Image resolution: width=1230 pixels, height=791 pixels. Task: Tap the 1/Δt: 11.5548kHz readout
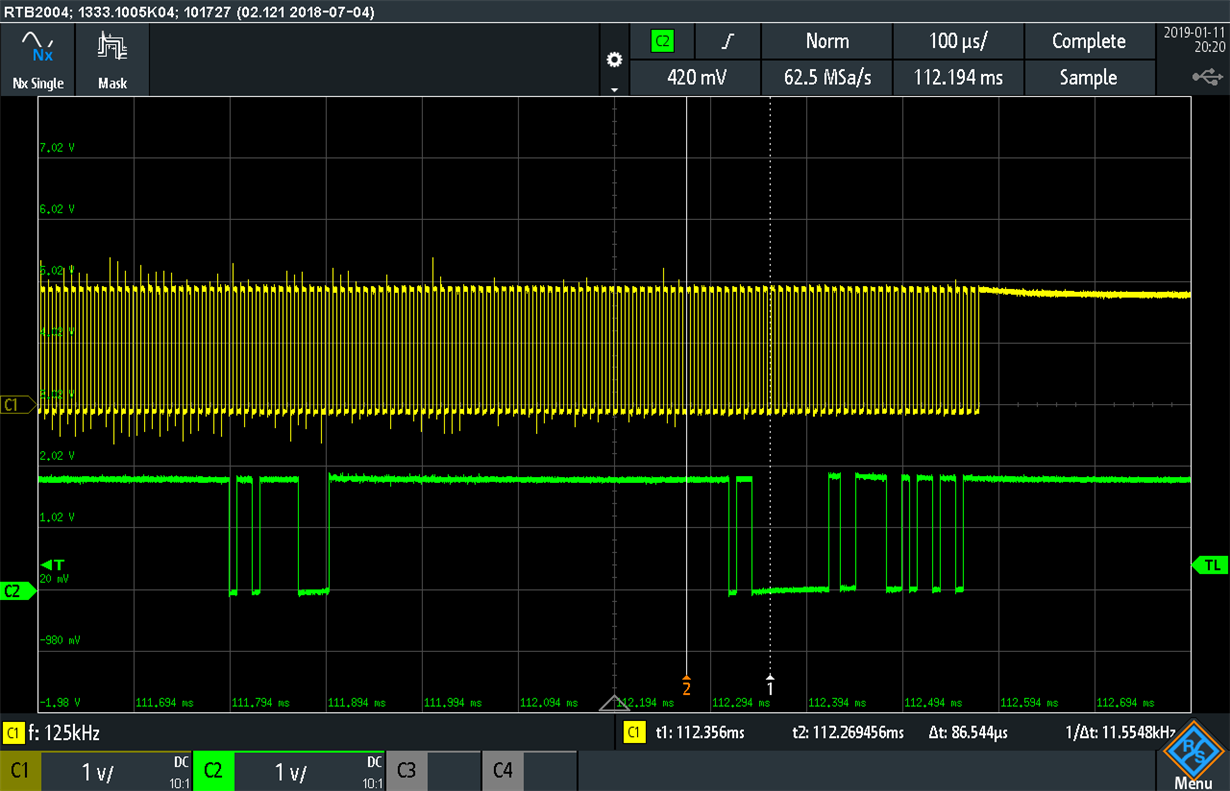(x=1120, y=733)
